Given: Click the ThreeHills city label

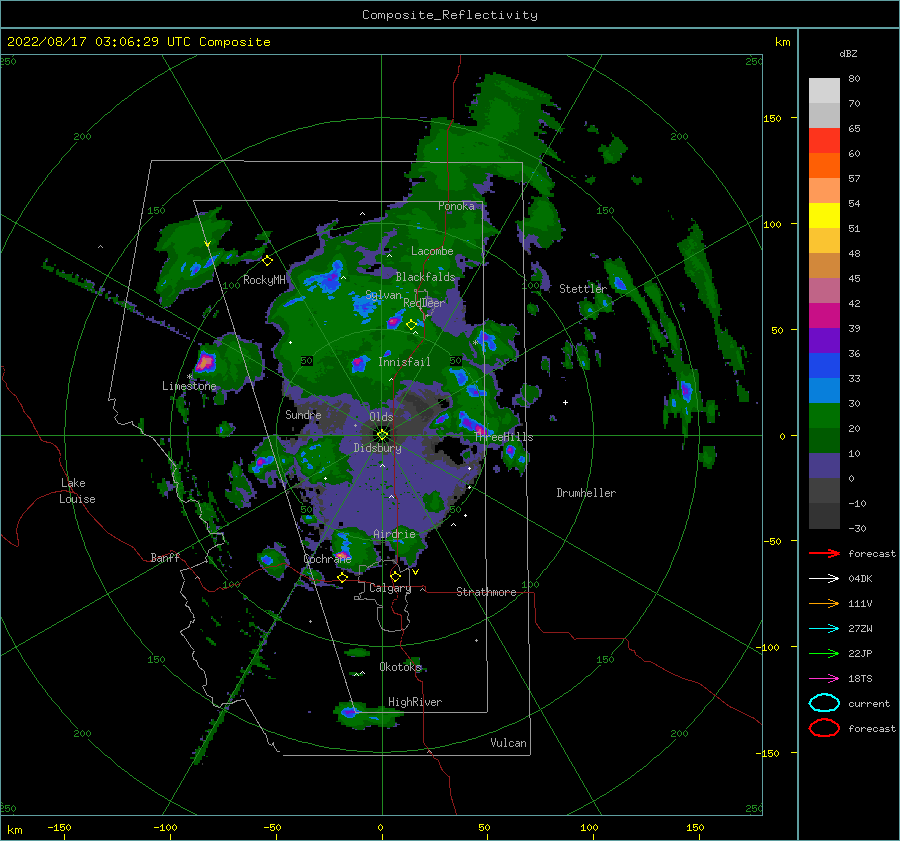Looking at the screenshot, I should coord(504,437).
